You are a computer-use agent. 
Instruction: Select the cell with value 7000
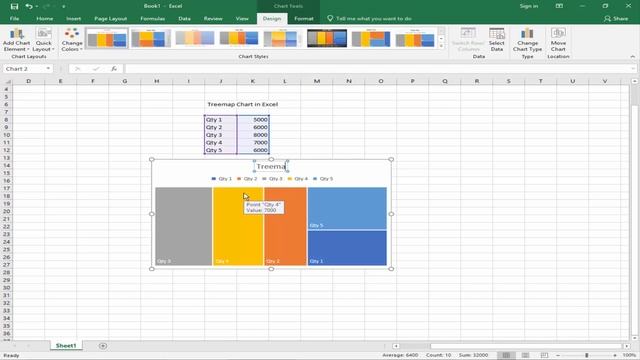point(253,142)
